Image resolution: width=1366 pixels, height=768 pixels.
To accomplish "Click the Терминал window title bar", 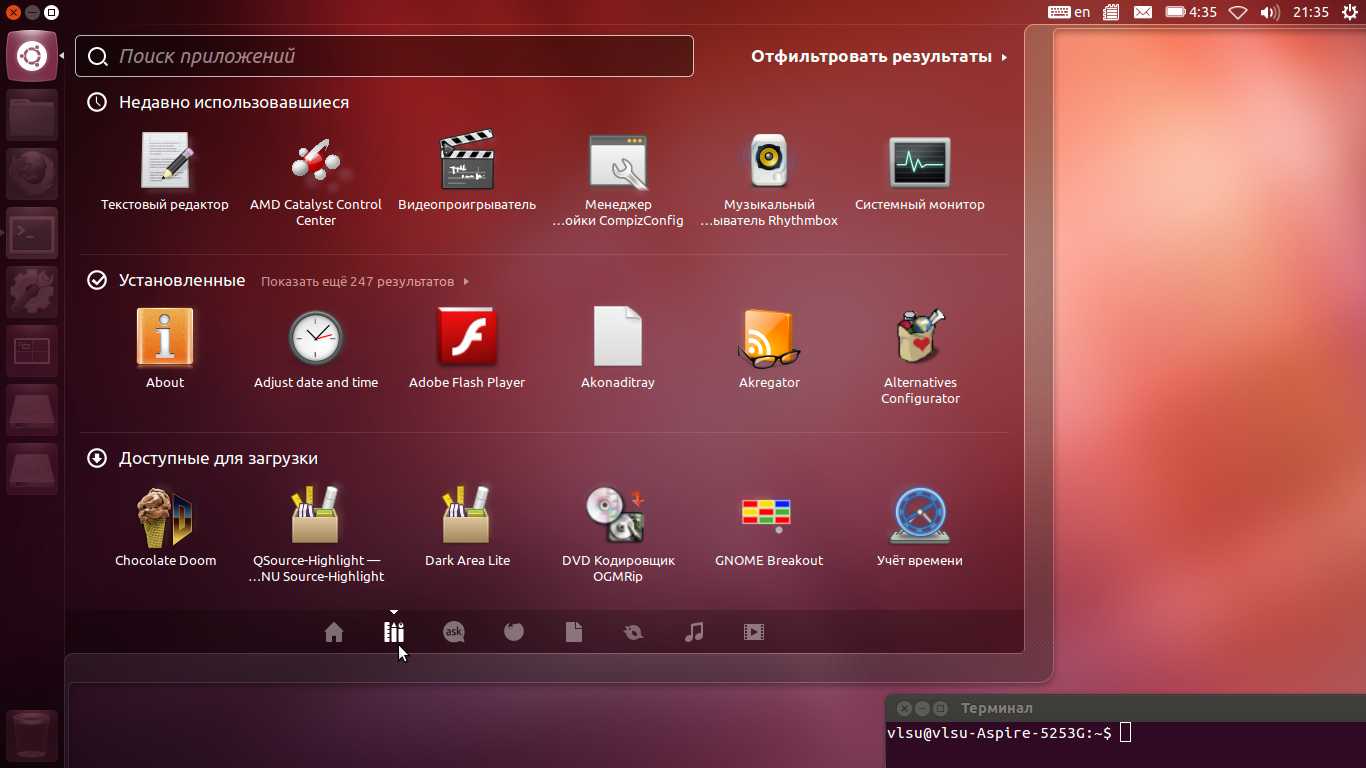I will (1126, 708).
